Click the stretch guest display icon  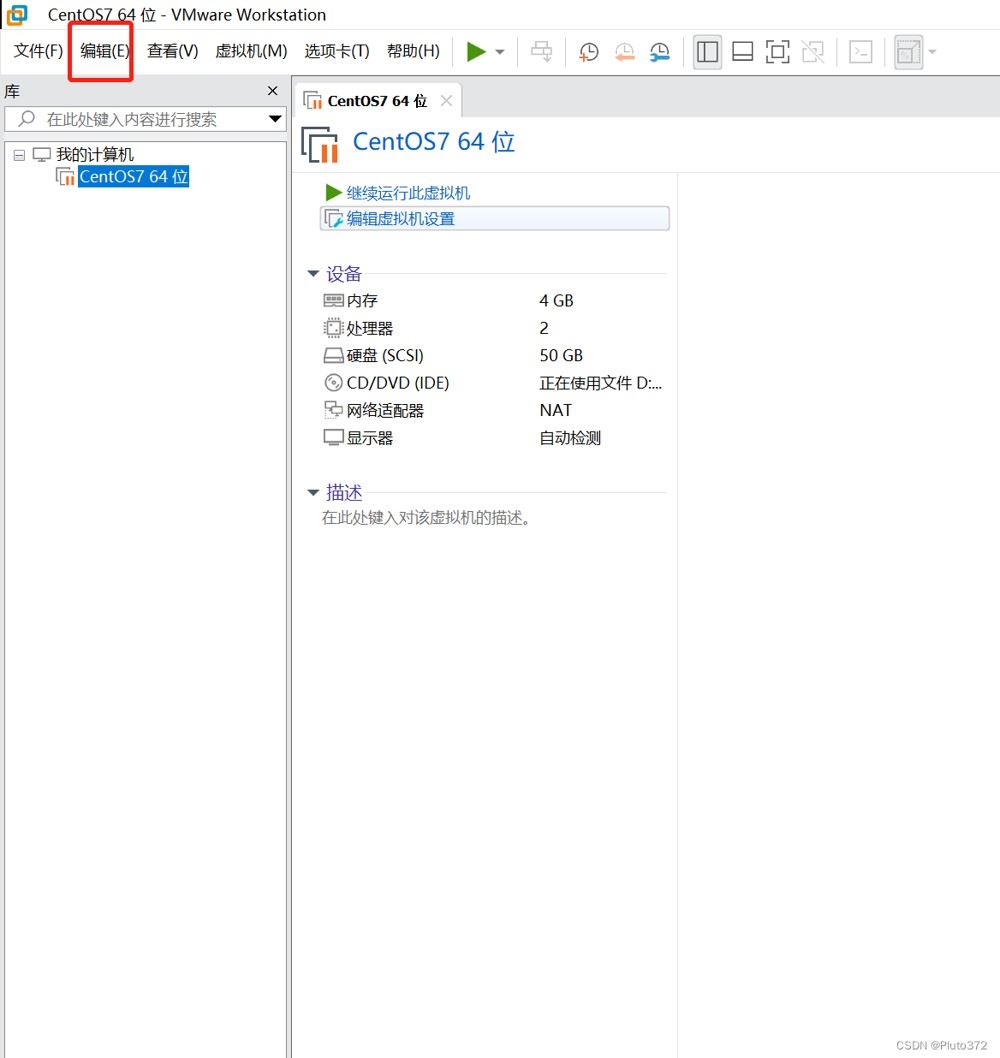click(x=908, y=52)
